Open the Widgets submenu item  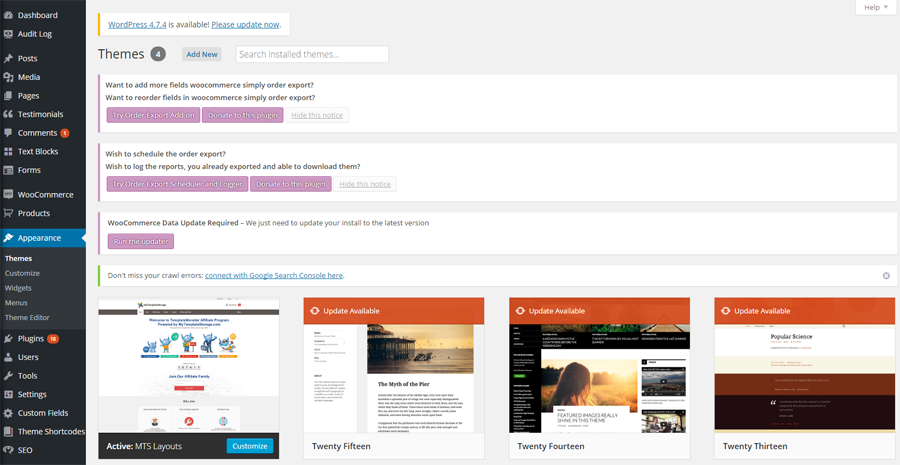click(19, 288)
